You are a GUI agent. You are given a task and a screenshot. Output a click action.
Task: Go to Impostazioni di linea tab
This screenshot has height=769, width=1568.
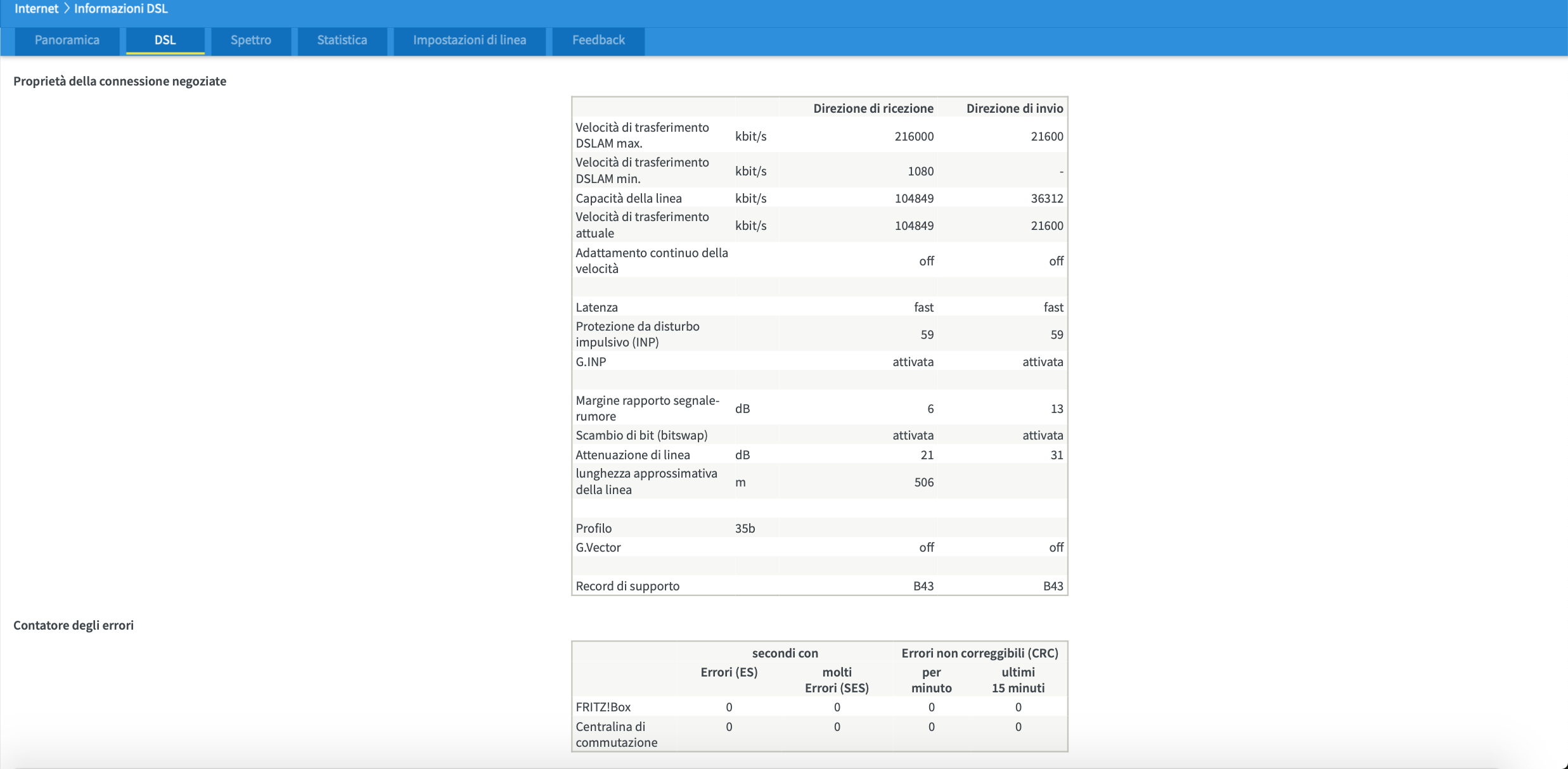coord(470,41)
